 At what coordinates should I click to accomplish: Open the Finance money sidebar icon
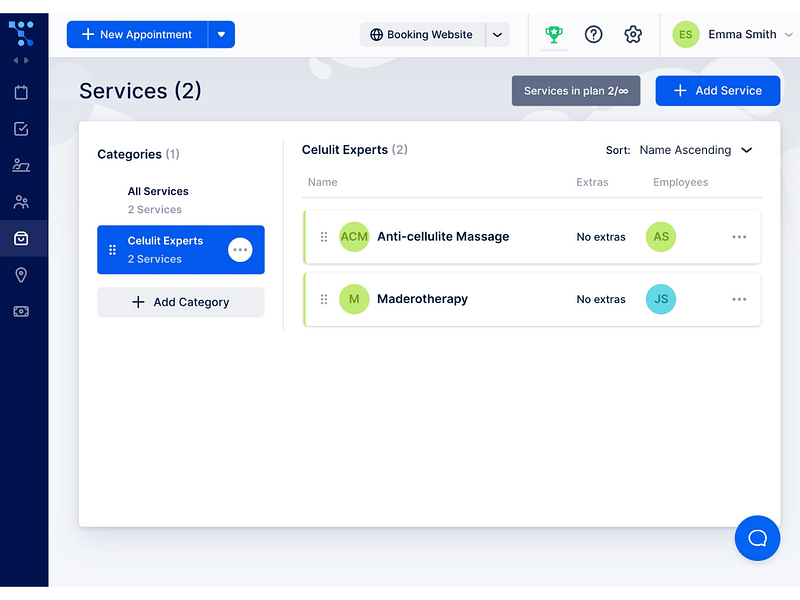[x=21, y=311]
